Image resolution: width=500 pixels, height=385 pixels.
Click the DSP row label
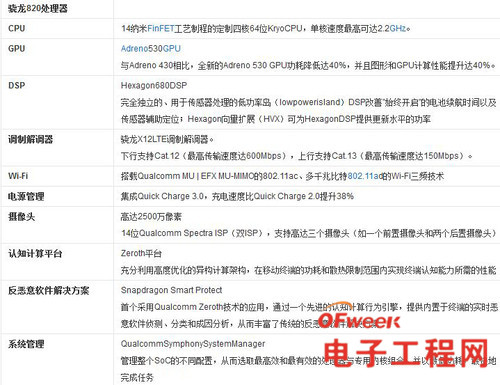pos(17,86)
